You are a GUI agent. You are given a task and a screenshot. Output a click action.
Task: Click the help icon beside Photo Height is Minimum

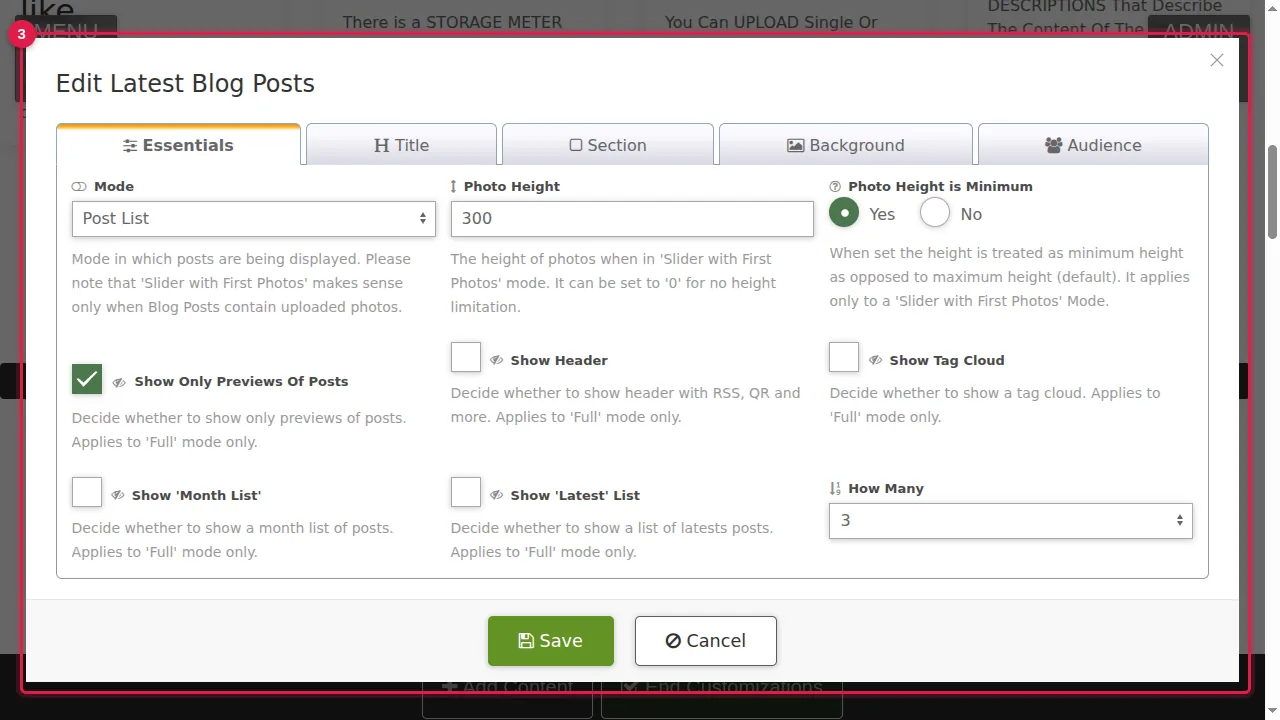tap(836, 187)
